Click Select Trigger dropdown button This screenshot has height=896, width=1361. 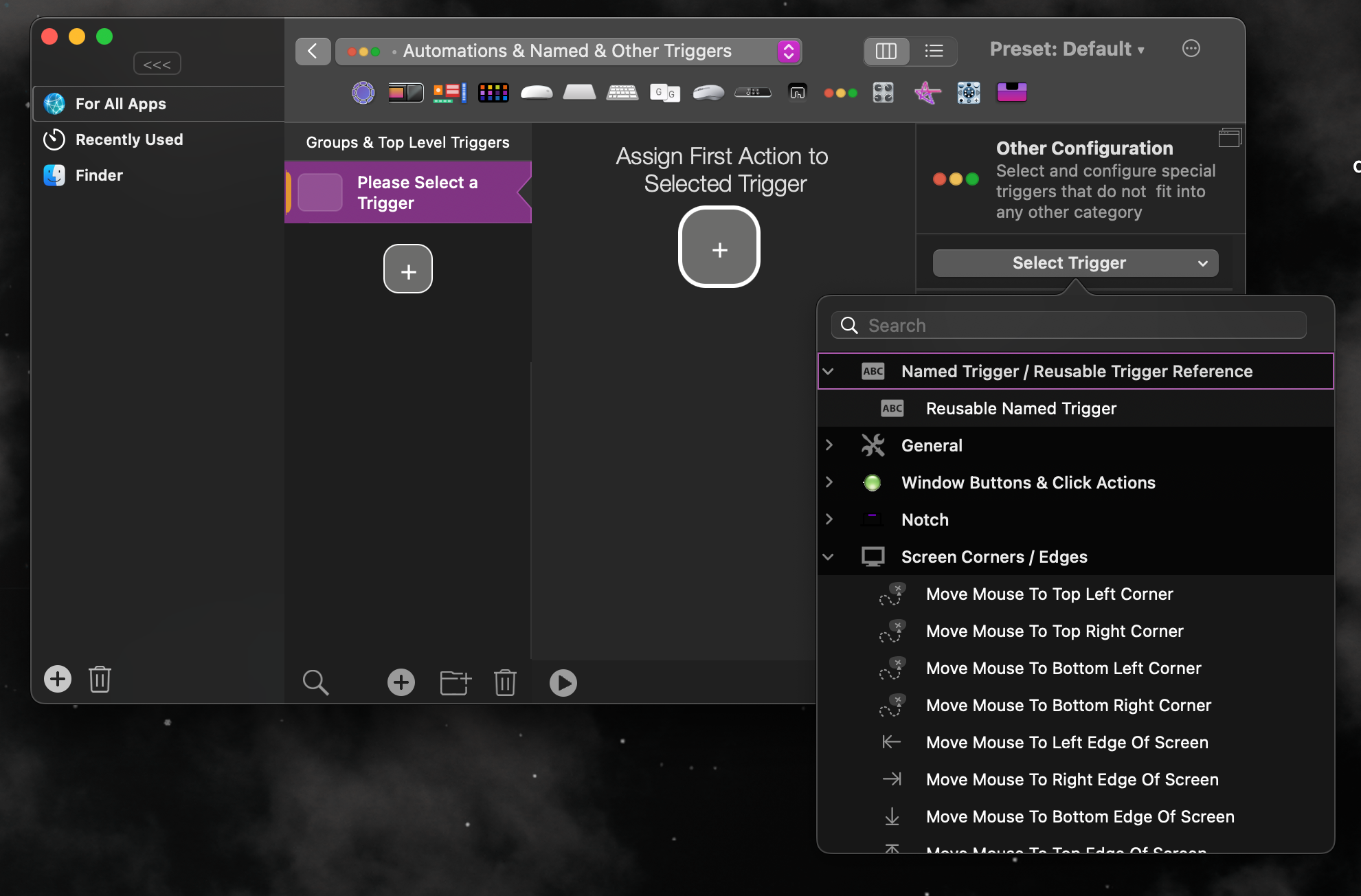tap(1074, 263)
